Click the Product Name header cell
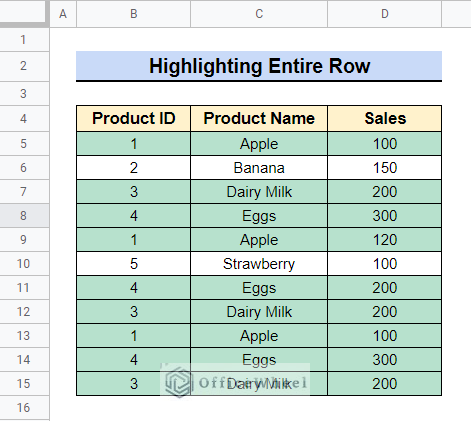 pos(259,118)
